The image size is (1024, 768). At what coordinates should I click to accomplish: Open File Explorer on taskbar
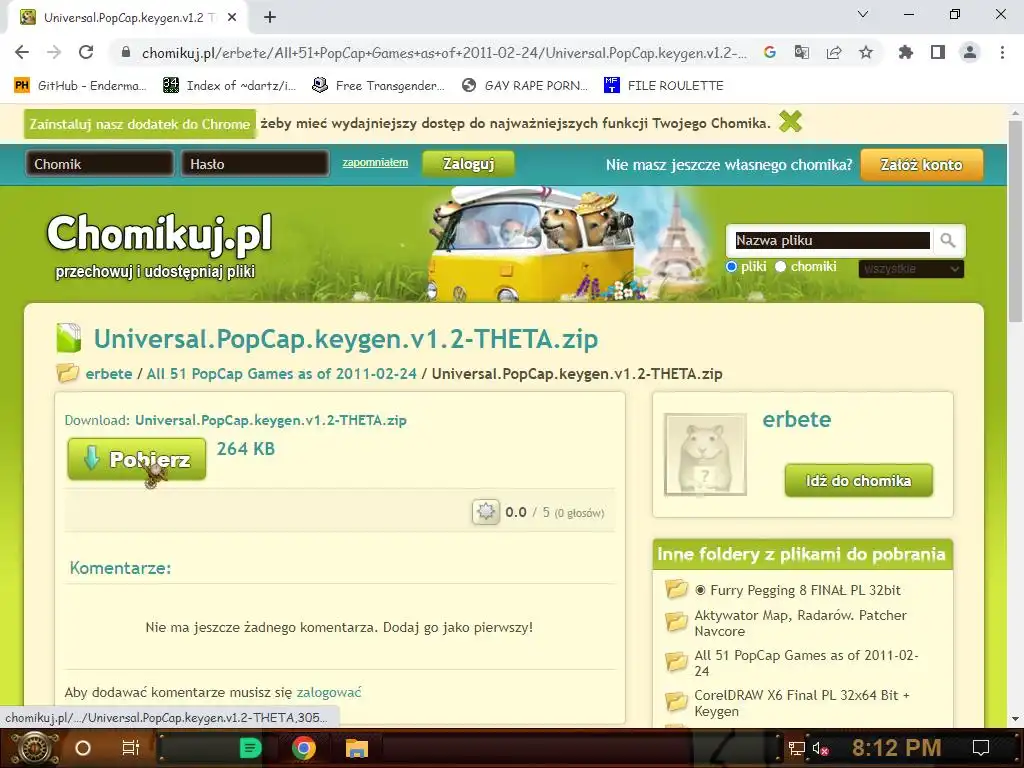357,748
